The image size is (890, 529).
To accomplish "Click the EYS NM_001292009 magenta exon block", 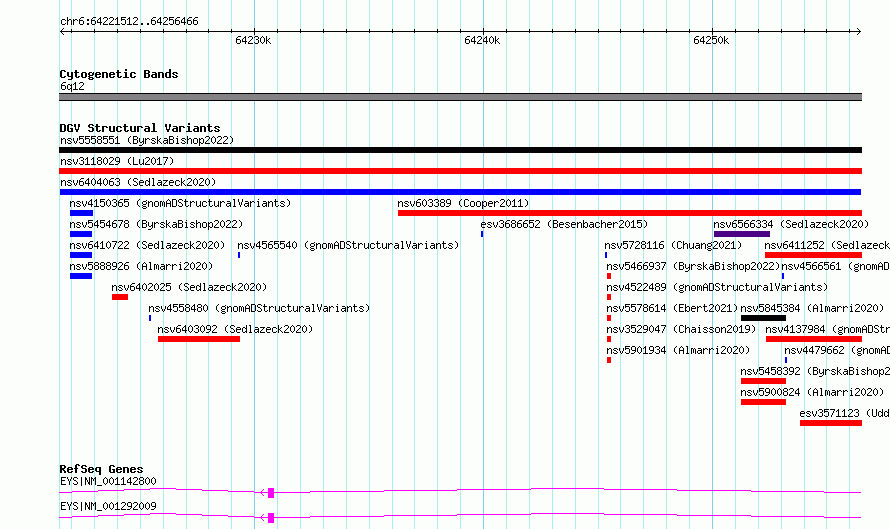I will (x=271, y=518).
